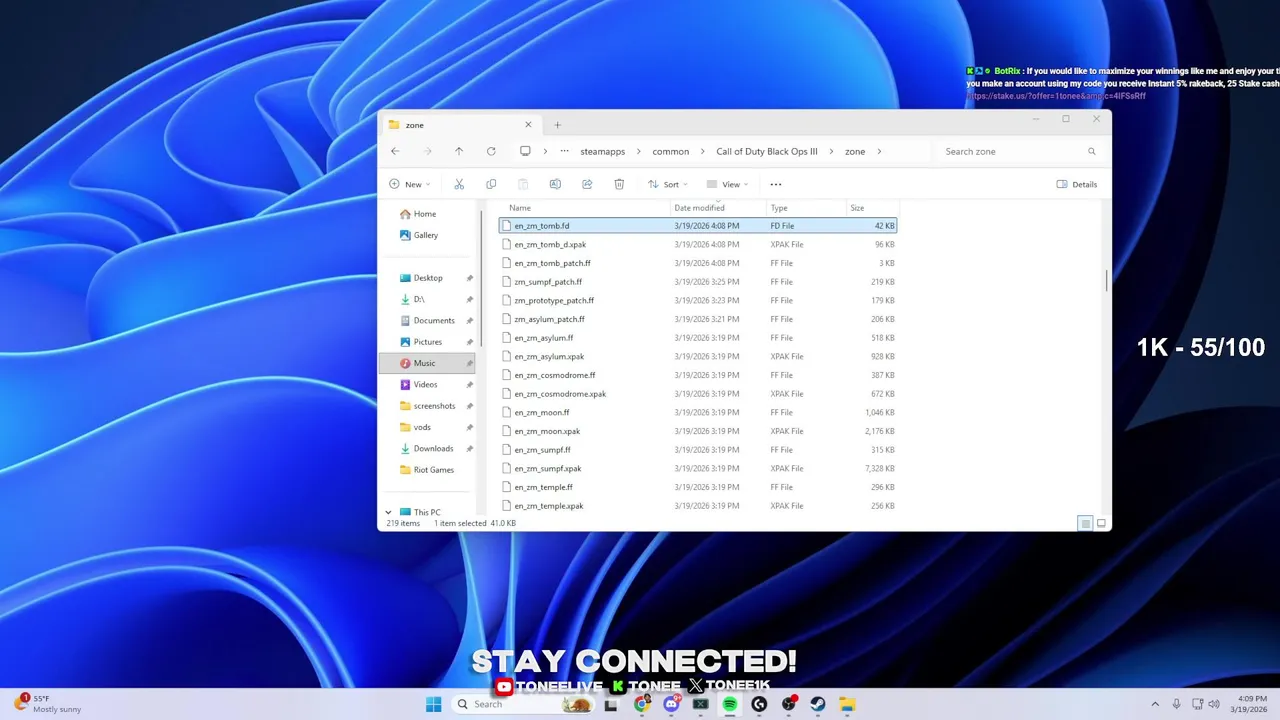Click the Share icon in toolbar
The height and width of the screenshot is (720, 1280).
click(587, 184)
